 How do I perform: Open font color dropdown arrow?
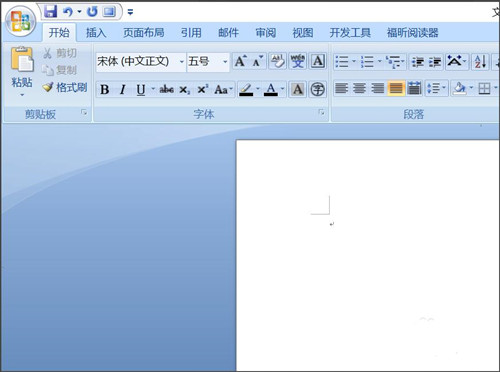click(x=282, y=89)
